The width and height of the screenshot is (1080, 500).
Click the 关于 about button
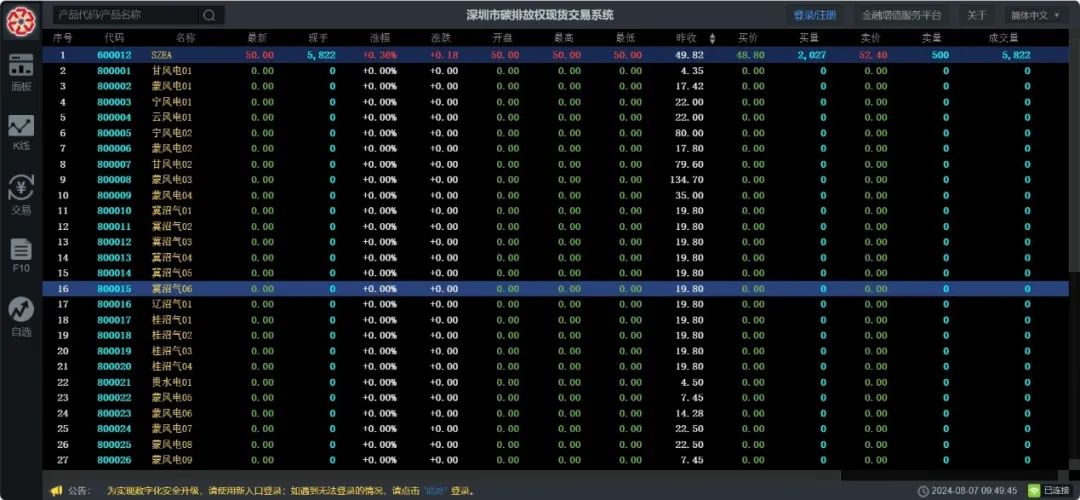976,15
